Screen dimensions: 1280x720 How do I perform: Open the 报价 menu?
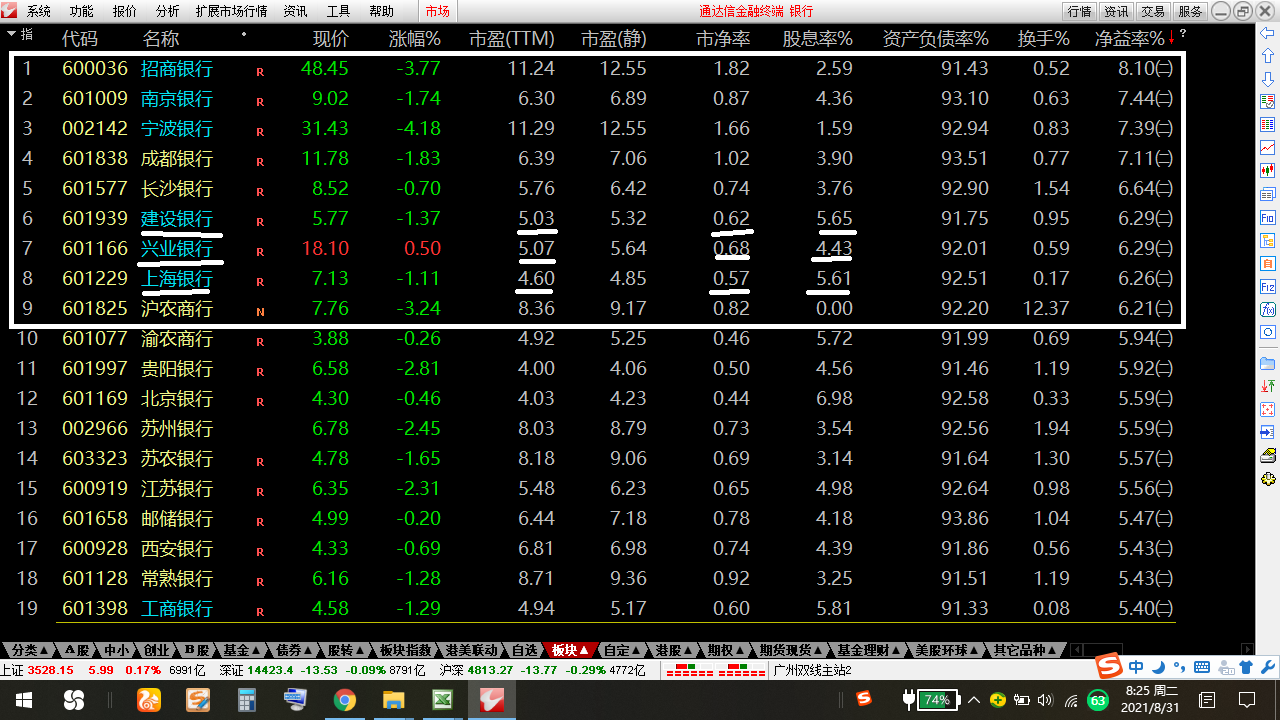(125, 11)
